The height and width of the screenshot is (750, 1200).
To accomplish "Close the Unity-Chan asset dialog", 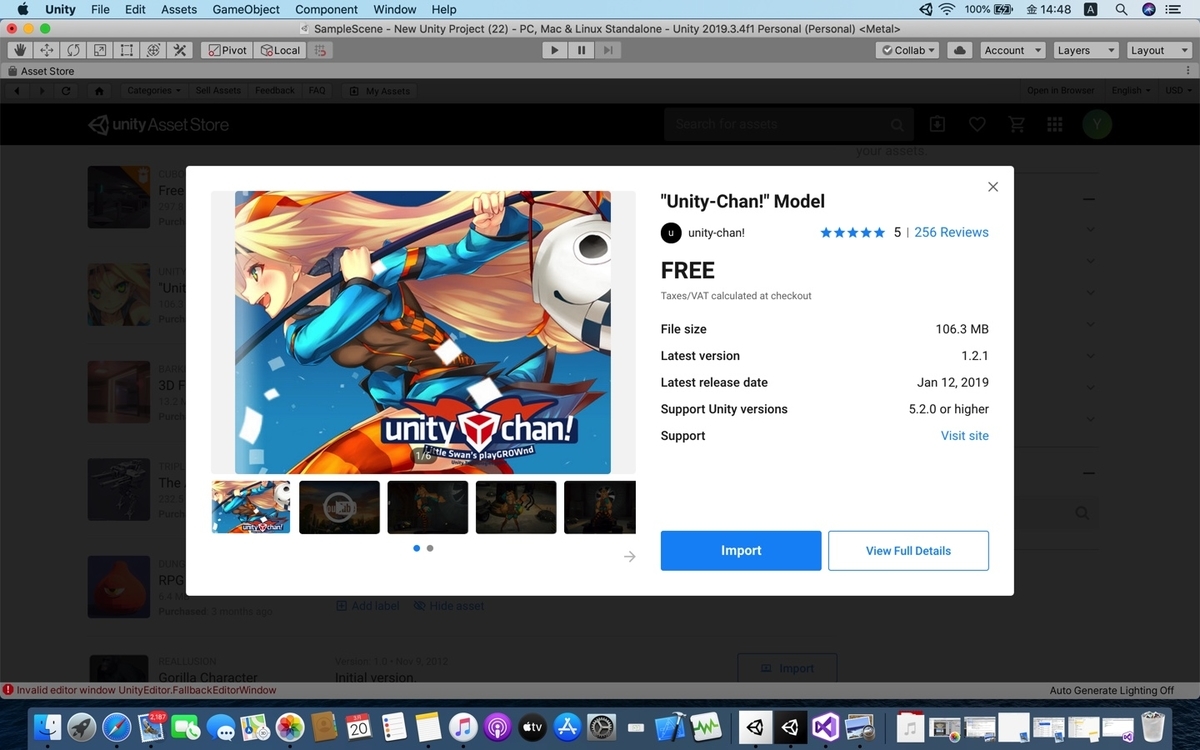I will (993, 187).
